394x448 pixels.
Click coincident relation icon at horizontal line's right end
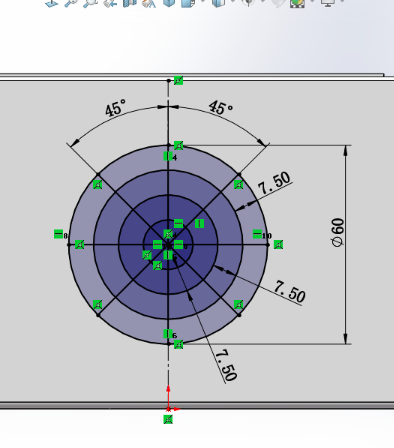click(278, 245)
